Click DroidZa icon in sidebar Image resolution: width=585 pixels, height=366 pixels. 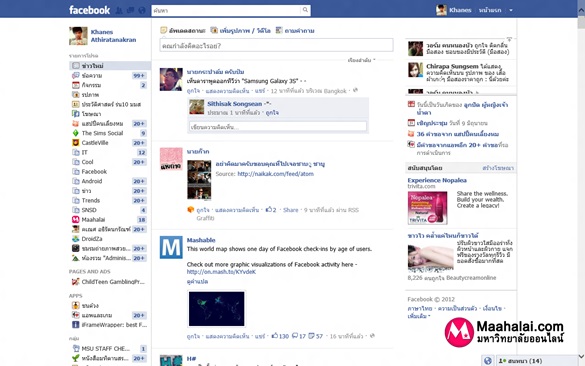[x=76, y=239]
